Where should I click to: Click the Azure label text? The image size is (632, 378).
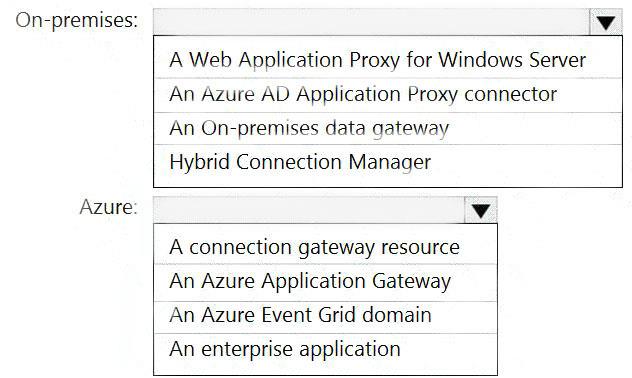[108, 208]
